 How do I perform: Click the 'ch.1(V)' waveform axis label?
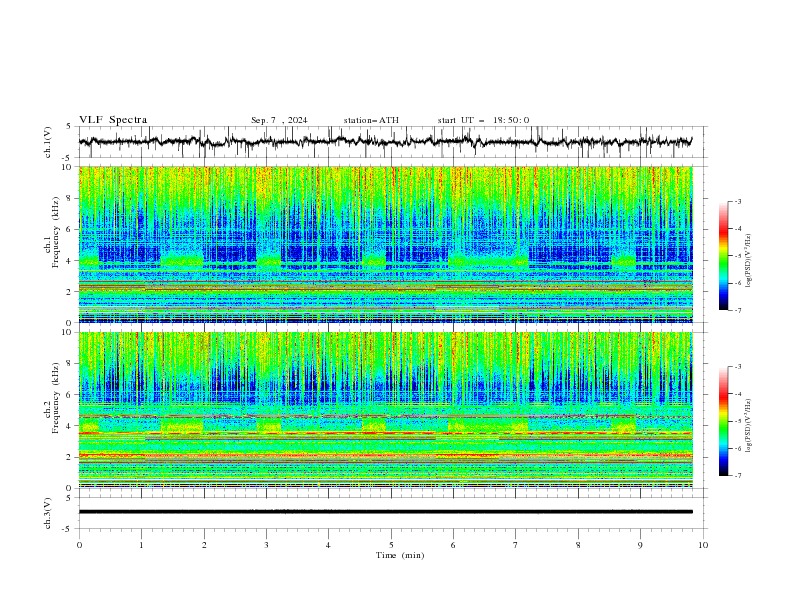(48, 142)
